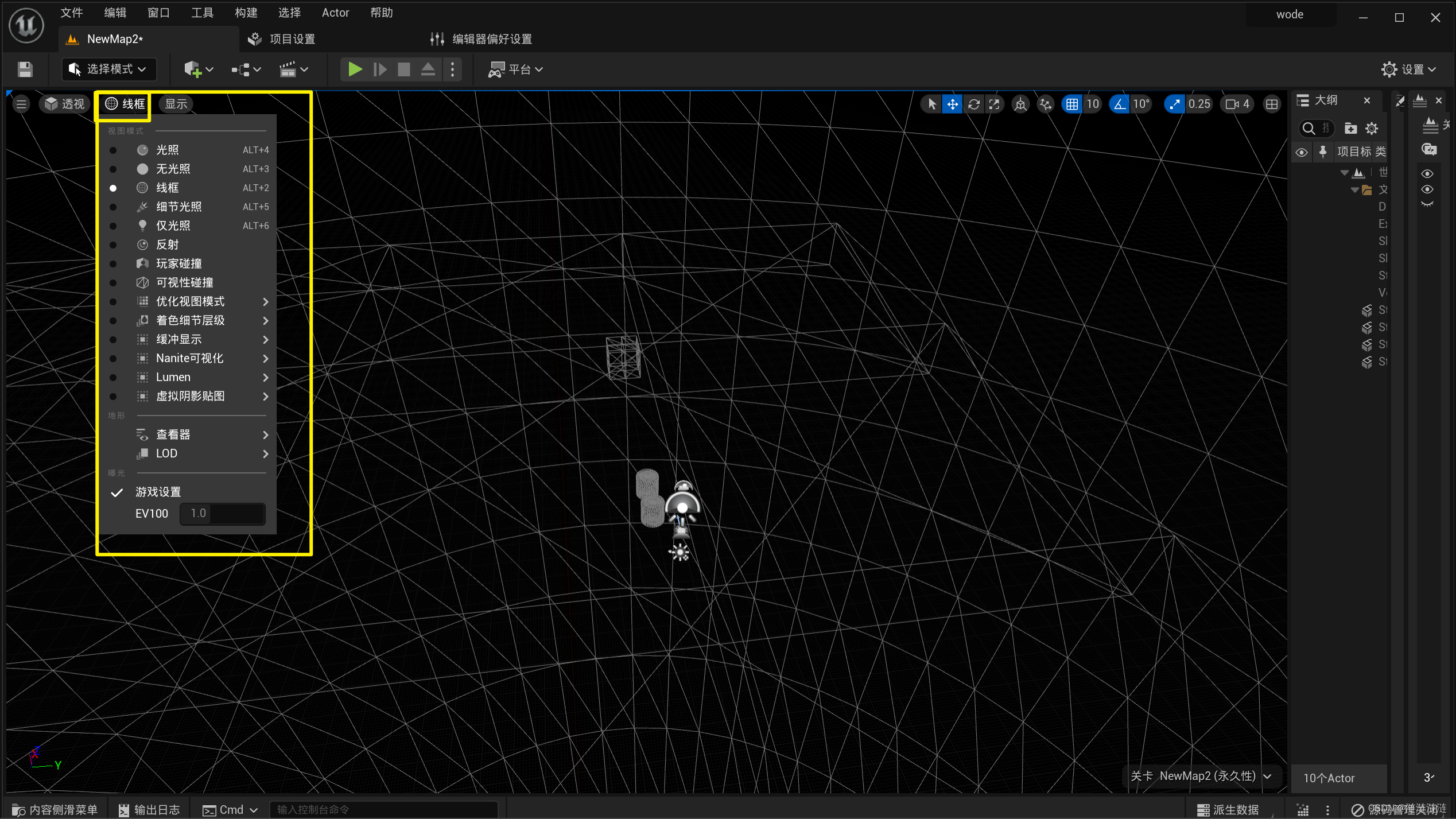Screen dimensions: 1456x819
Task: Expand the 优化视图模式 submenu
Action: point(190,301)
